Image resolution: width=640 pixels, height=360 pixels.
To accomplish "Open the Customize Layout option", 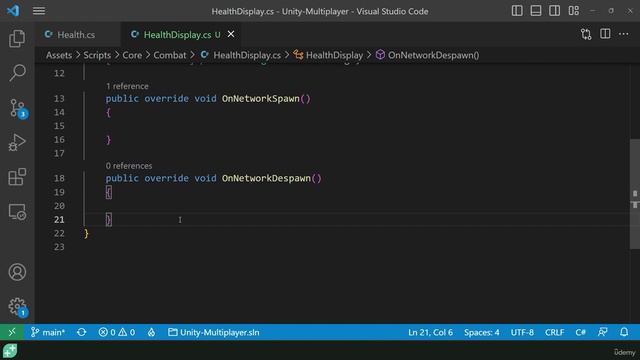I will 573,11.
